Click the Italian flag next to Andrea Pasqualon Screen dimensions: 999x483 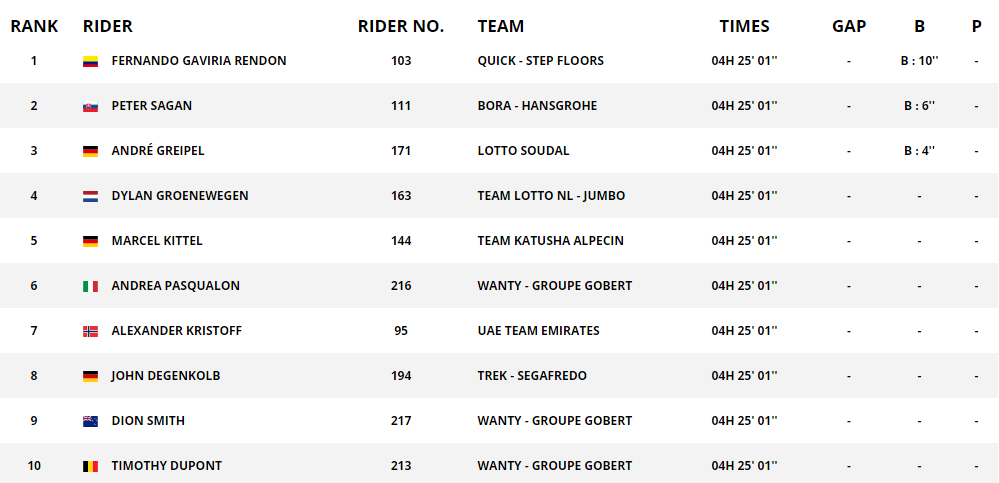[90, 286]
